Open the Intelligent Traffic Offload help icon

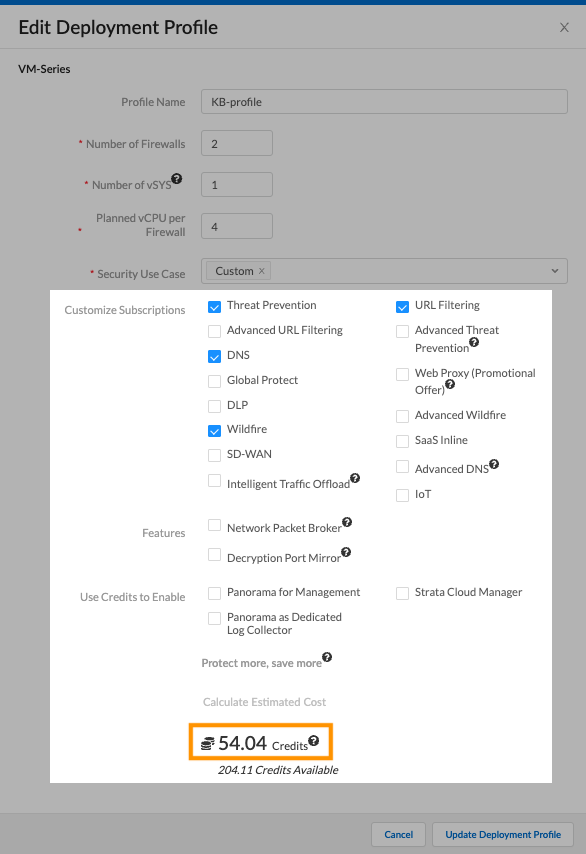[355, 477]
